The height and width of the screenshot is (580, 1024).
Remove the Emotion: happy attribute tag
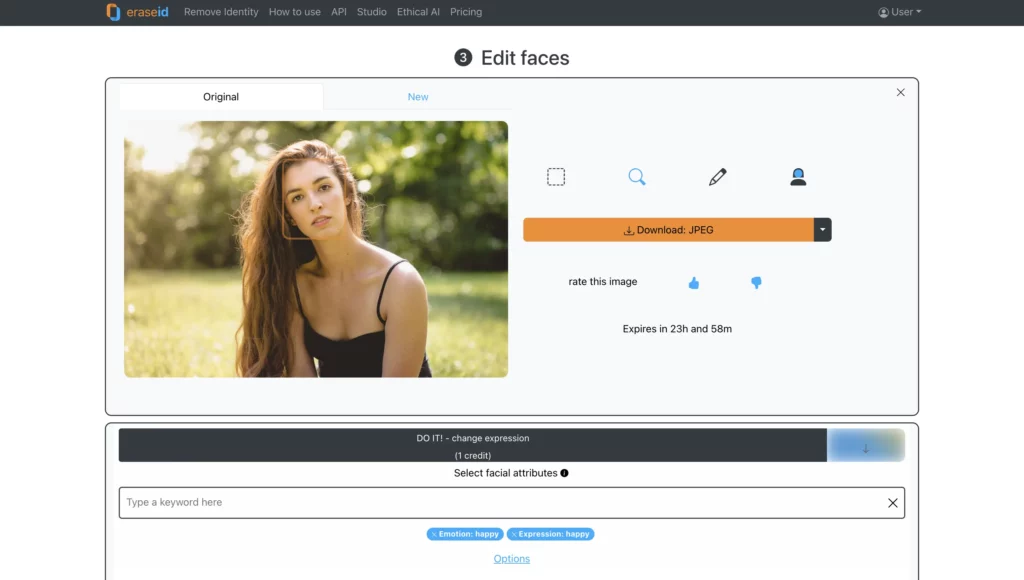pos(433,534)
